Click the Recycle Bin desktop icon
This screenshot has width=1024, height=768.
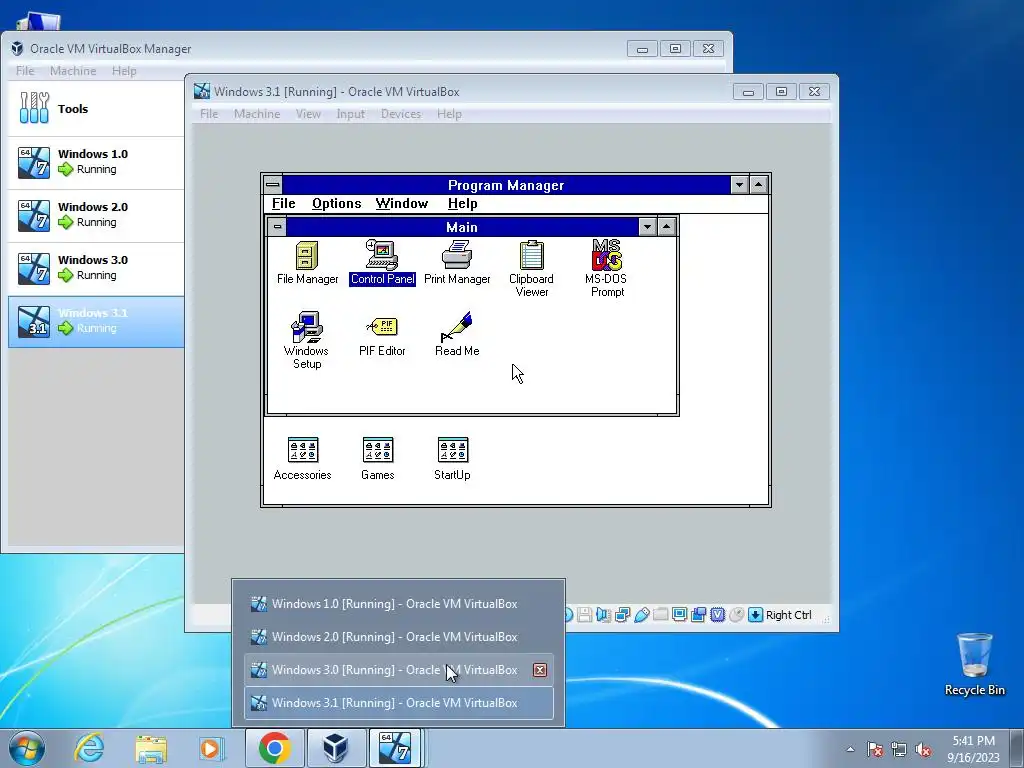click(x=974, y=664)
